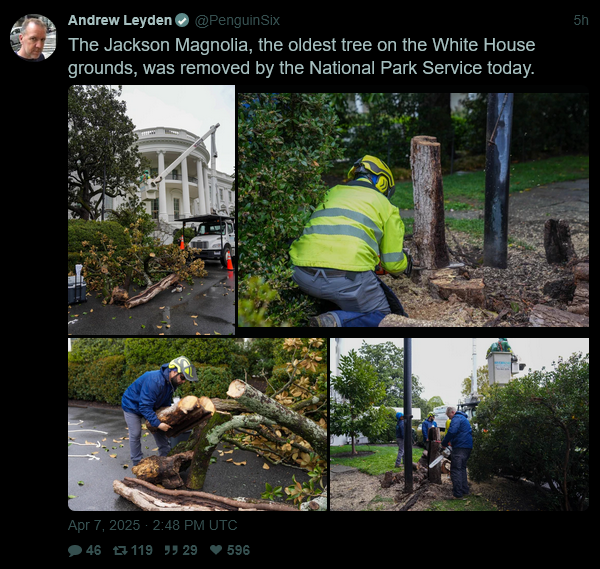Image resolution: width=600 pixels, height=569 pixels.
Task: Click the Jackson Magnolia tweet text
Action: coord(302,57)
